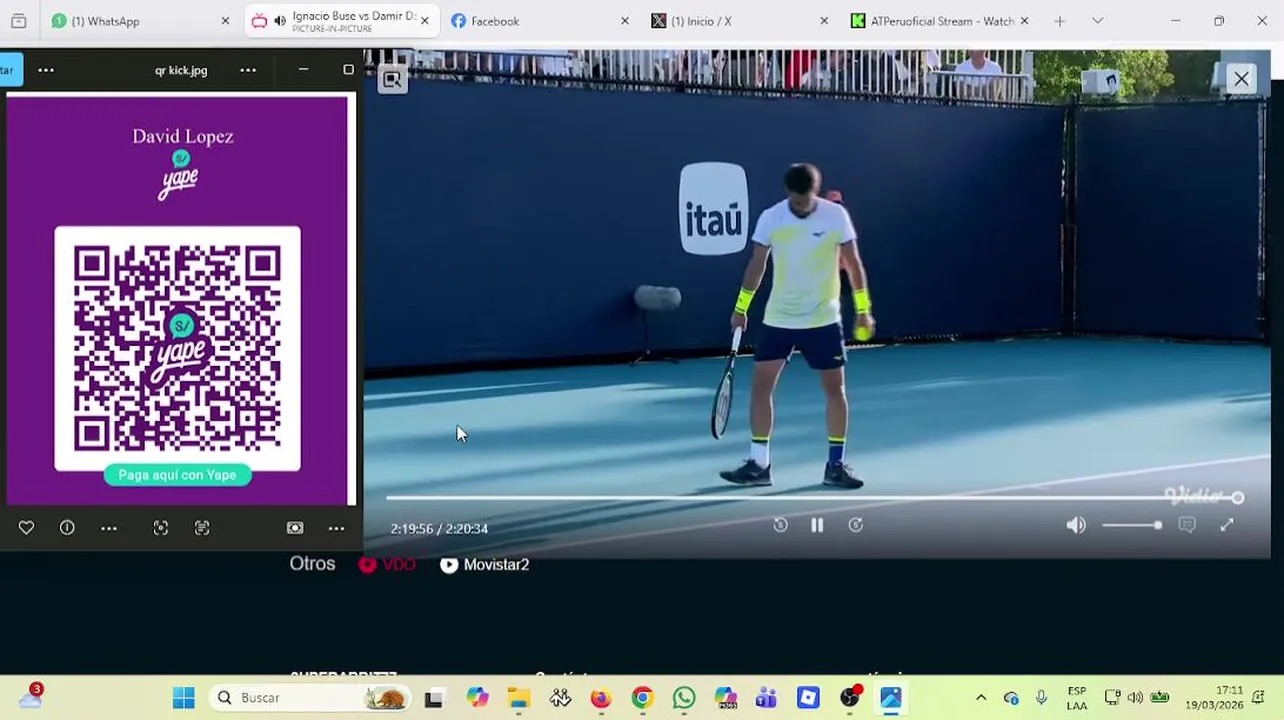Switch to the Facebook tab
The image size is (1284, 720).
pos(540,21)
